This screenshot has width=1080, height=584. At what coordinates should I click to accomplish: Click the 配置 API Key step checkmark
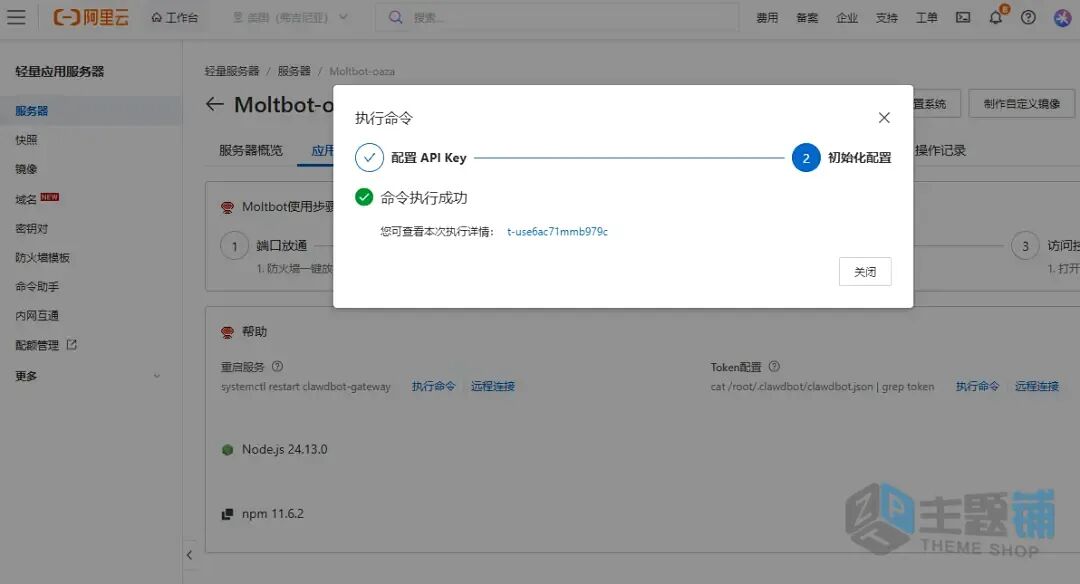(369, 158)
